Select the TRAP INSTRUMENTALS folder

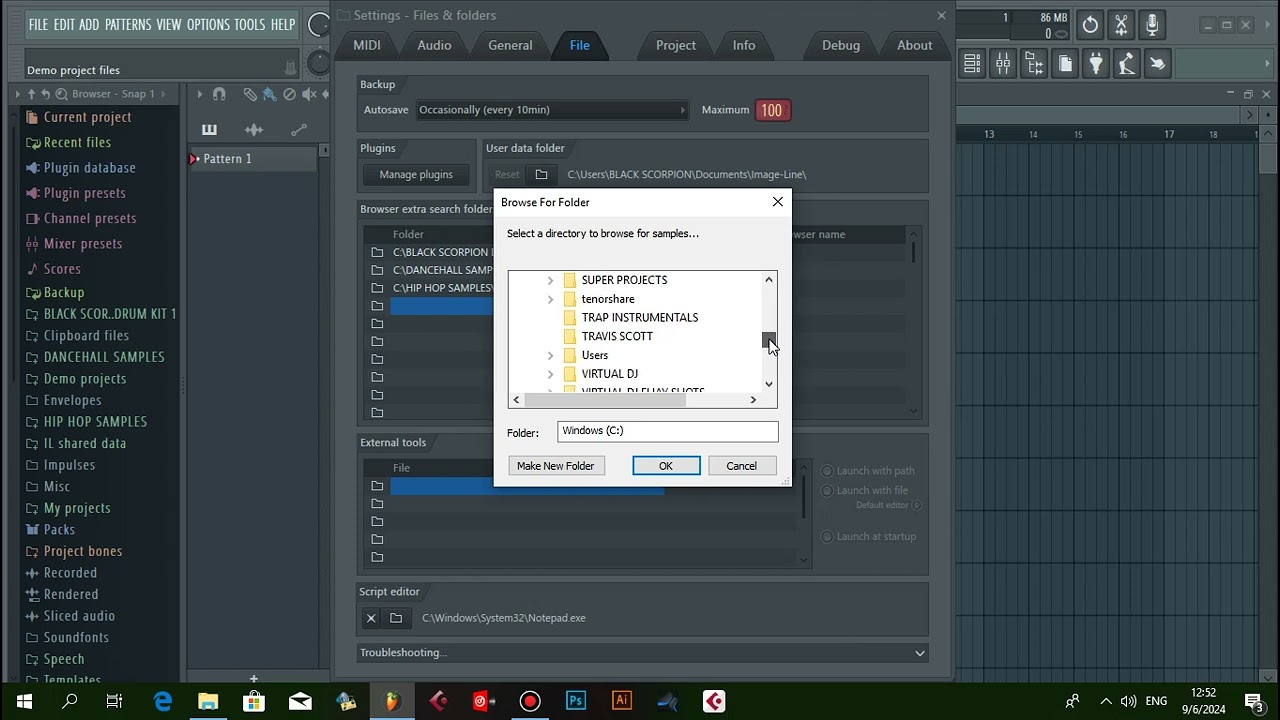pyautogui.click(x=640, y=318)
